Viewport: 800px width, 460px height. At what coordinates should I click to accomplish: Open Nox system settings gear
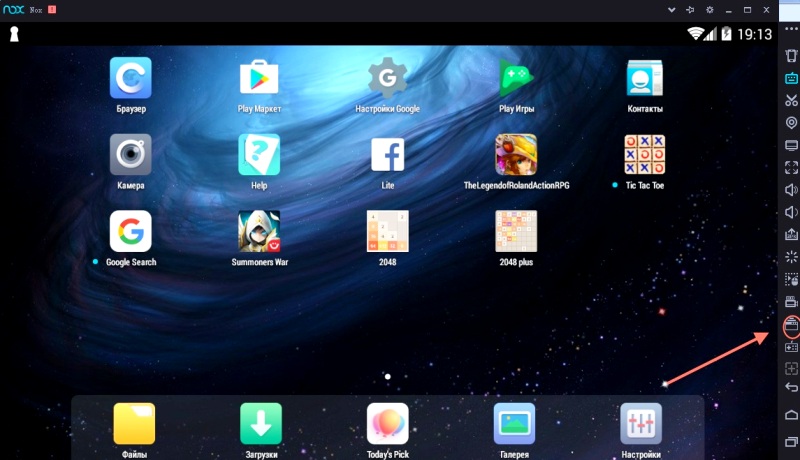pyautogui.click(x=709, y=10)
